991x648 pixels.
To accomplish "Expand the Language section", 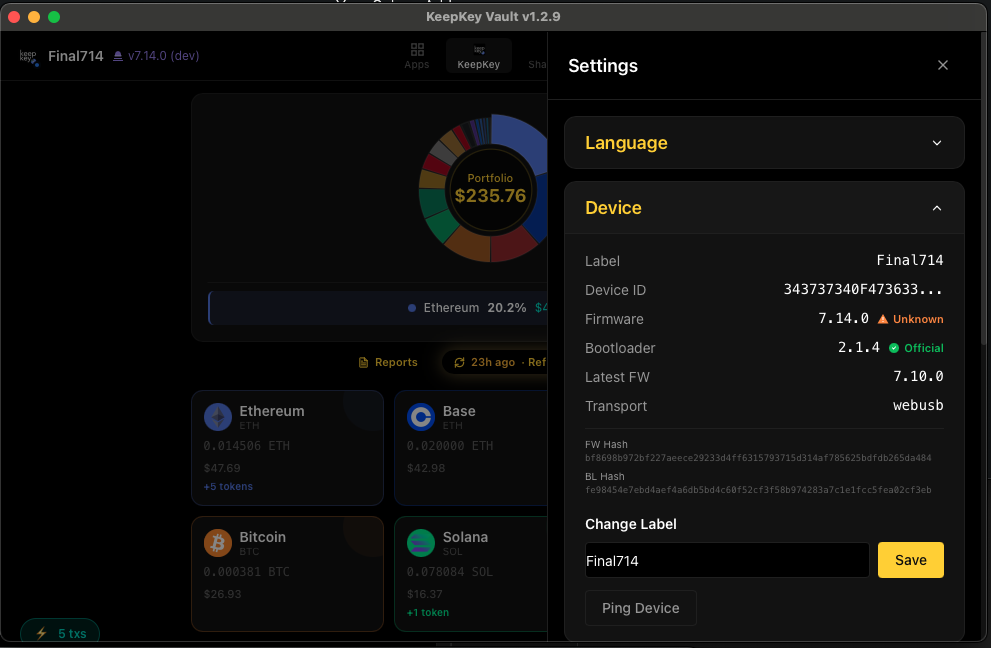I will [764, 143].
